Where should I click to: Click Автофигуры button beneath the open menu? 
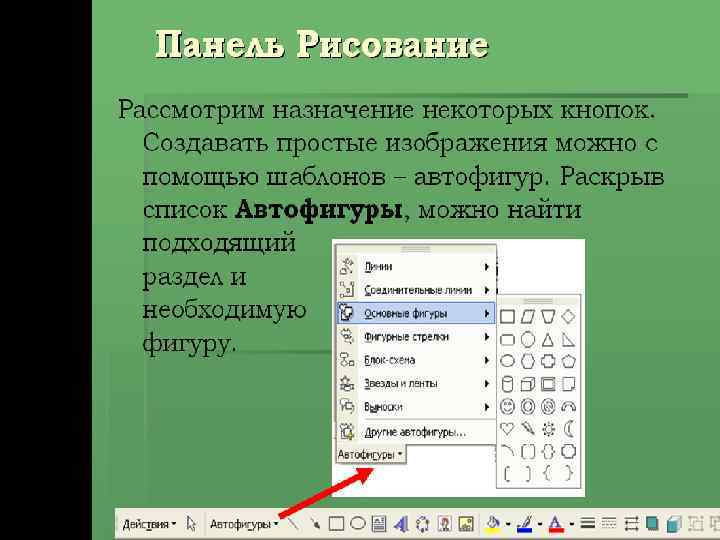(371, 455)
